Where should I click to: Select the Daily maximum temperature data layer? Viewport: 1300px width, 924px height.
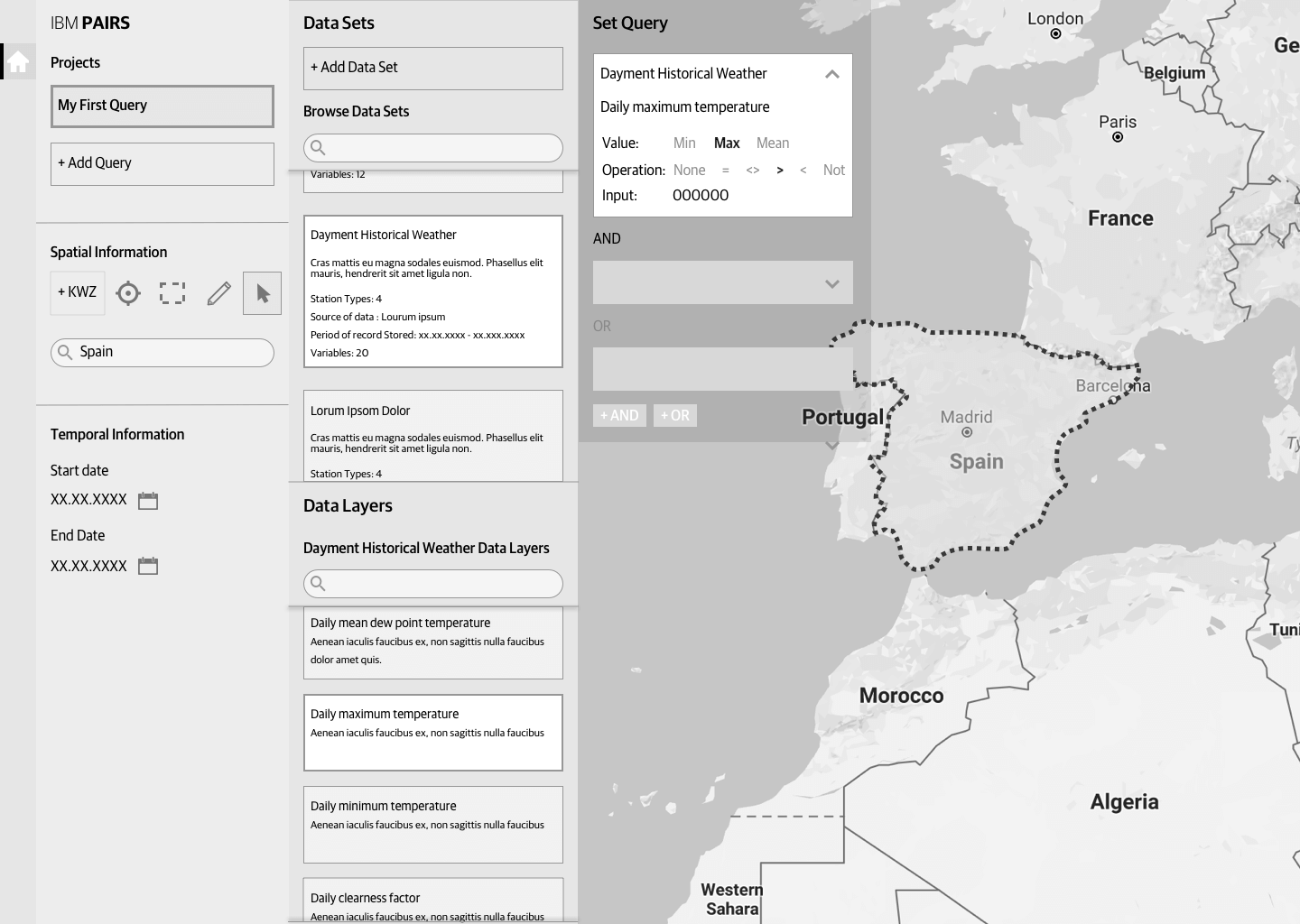[432, 732]
